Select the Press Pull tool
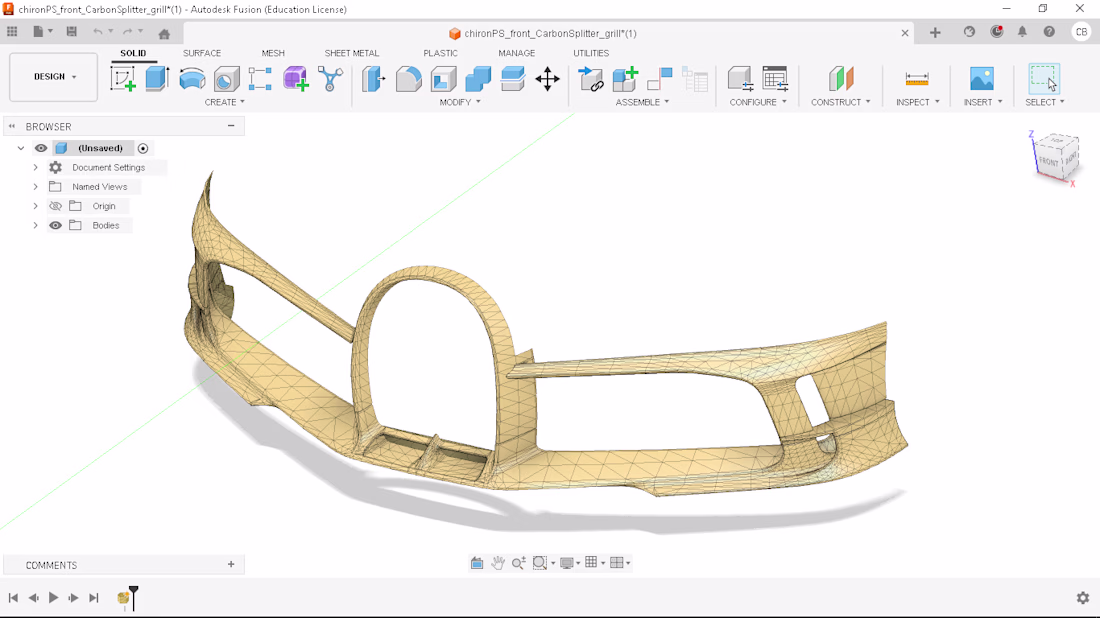 pyautogui.click(x=374, y=79)
